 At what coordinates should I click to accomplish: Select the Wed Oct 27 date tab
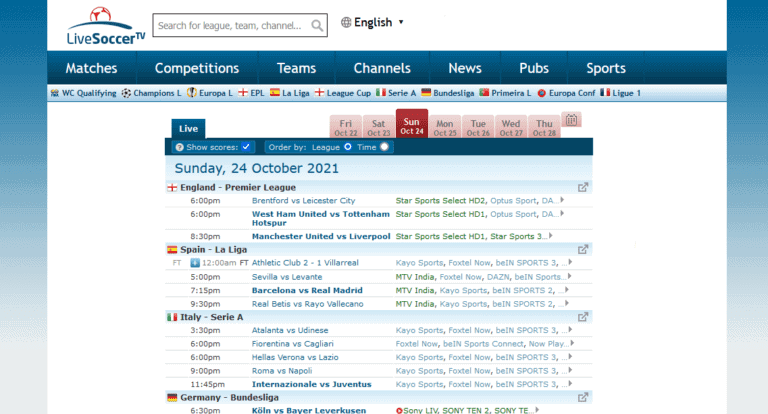[511, 127]
